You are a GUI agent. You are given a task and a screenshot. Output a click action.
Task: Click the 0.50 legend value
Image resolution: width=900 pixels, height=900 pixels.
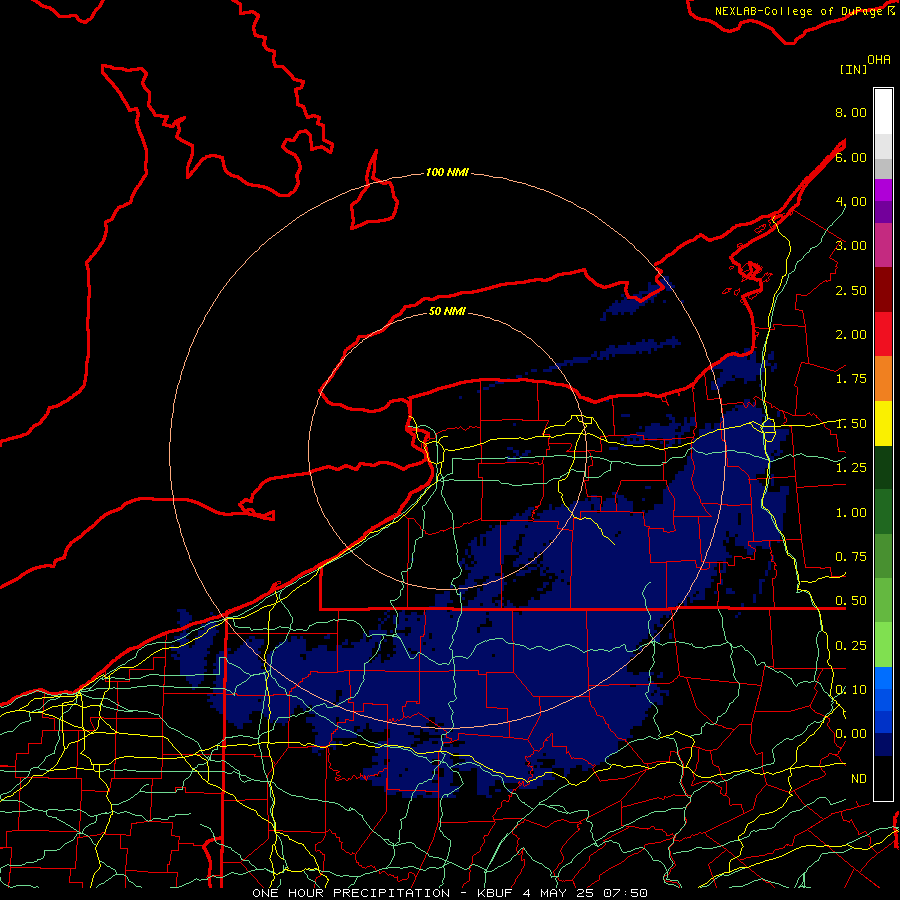click(x=851, y=601)
